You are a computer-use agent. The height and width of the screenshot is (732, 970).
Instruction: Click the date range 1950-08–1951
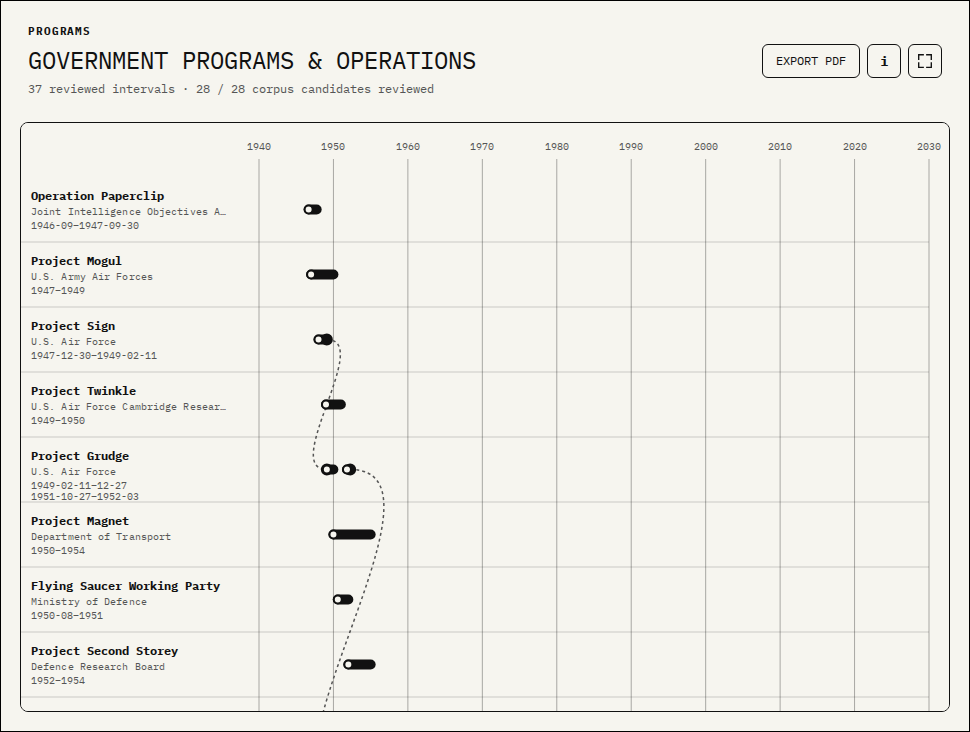[67, 616]
